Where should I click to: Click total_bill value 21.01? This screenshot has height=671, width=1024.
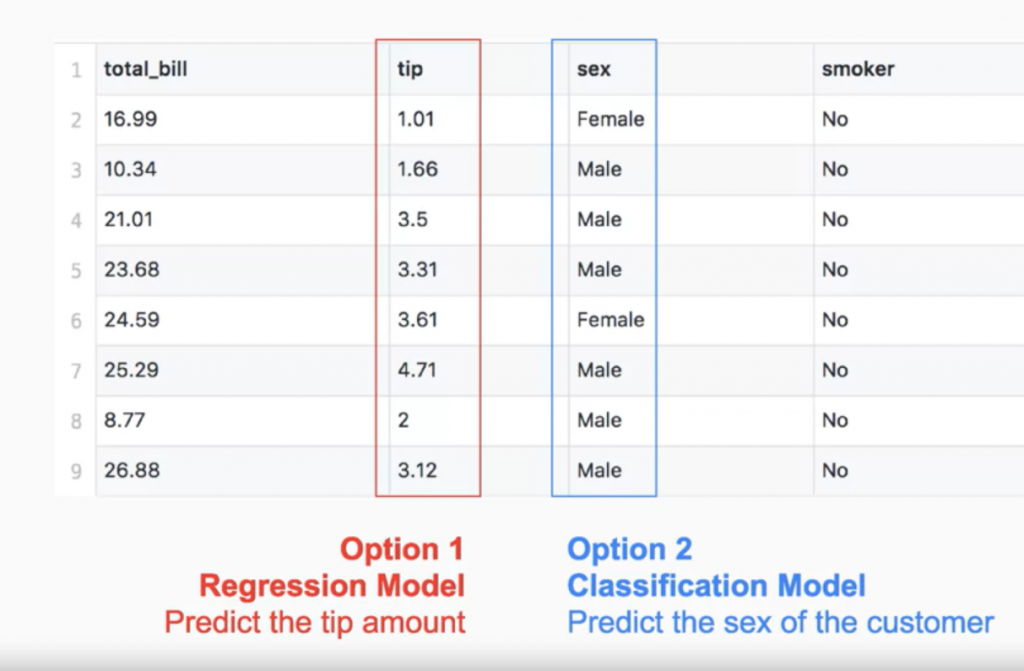[x=129, y=219]
